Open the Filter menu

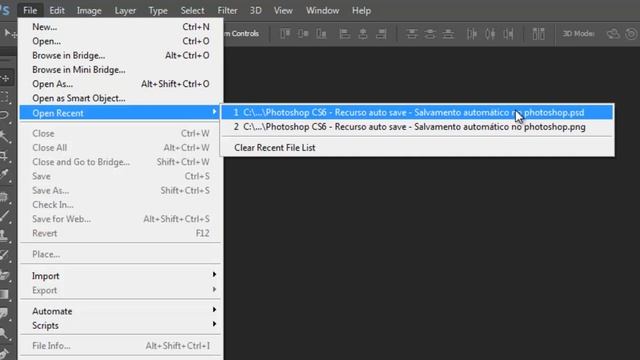tap(227, 11)
